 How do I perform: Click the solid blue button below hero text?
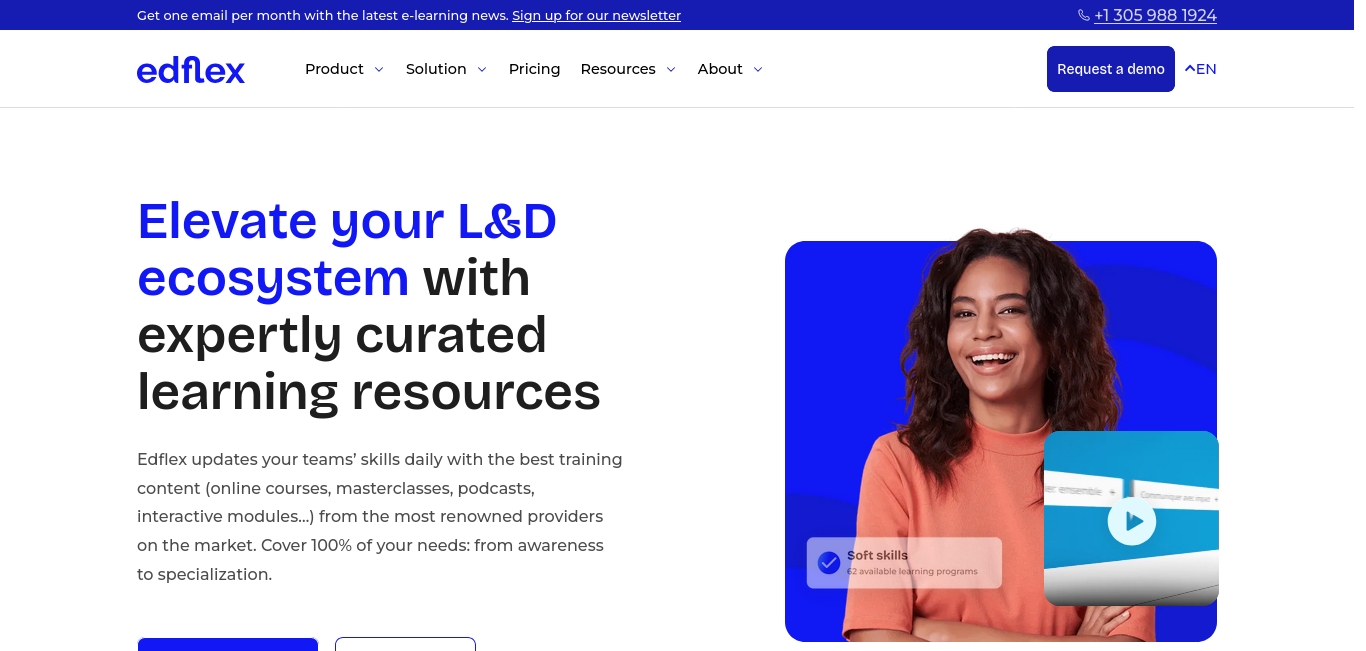(228, 644)
